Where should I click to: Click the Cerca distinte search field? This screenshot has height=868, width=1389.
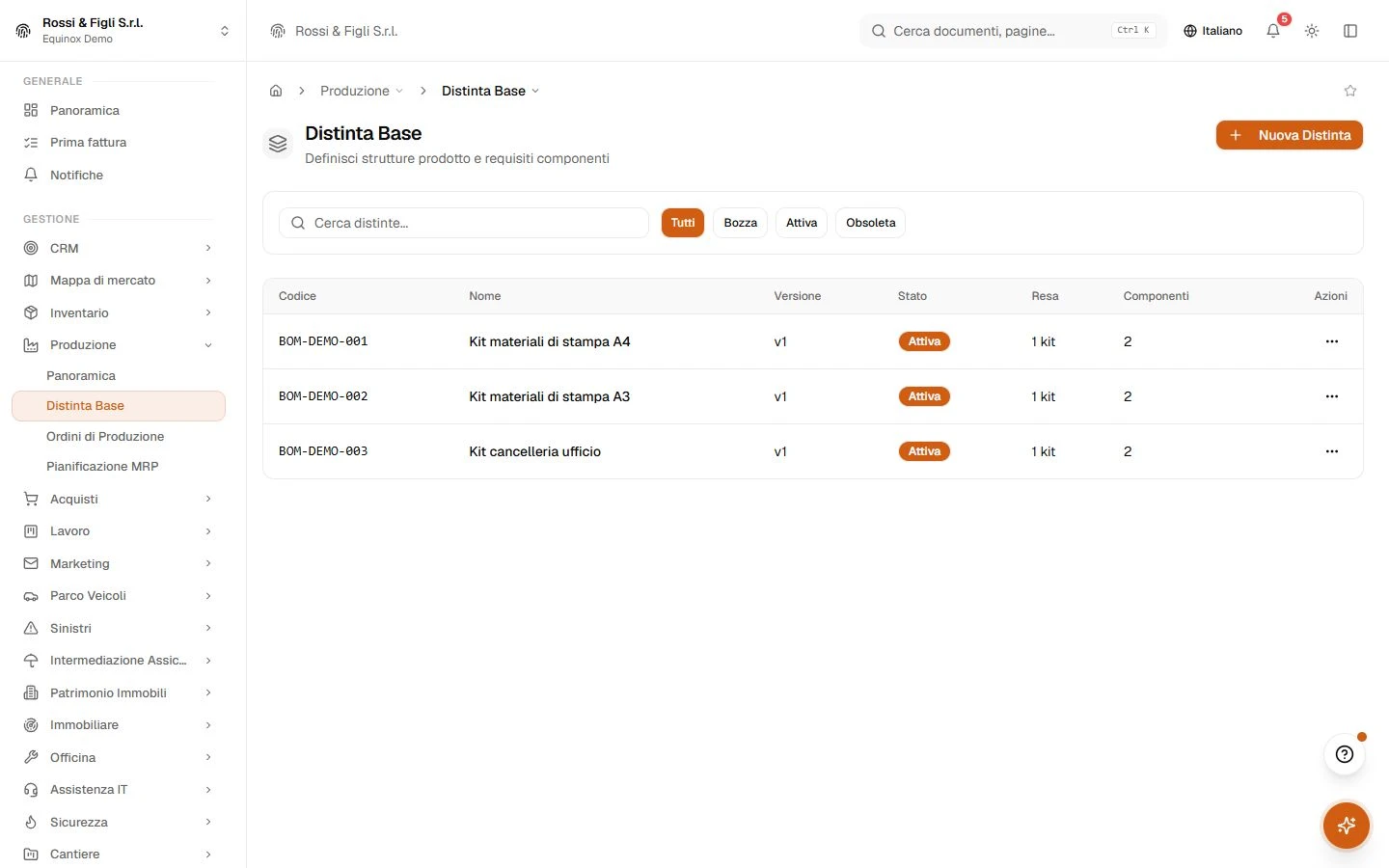point(464,223)
